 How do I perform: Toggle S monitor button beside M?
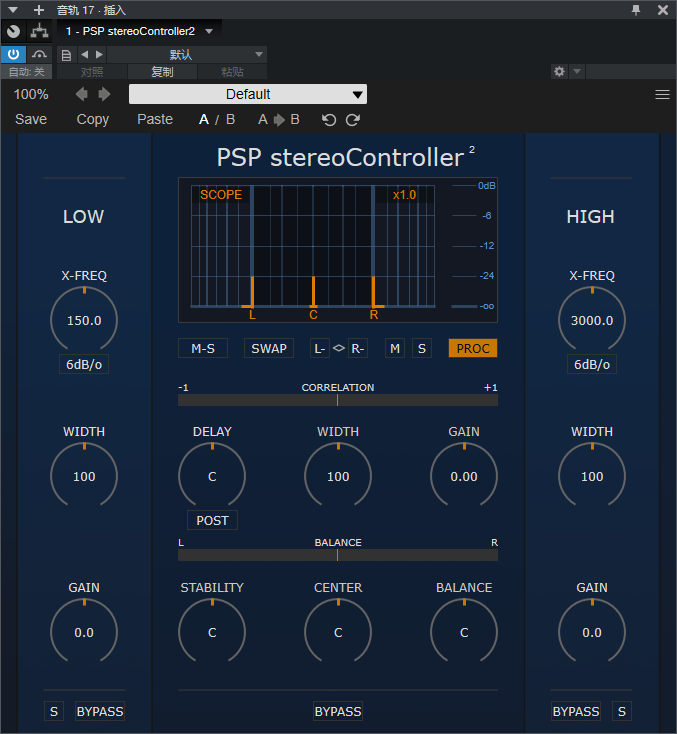click(422, 348)
